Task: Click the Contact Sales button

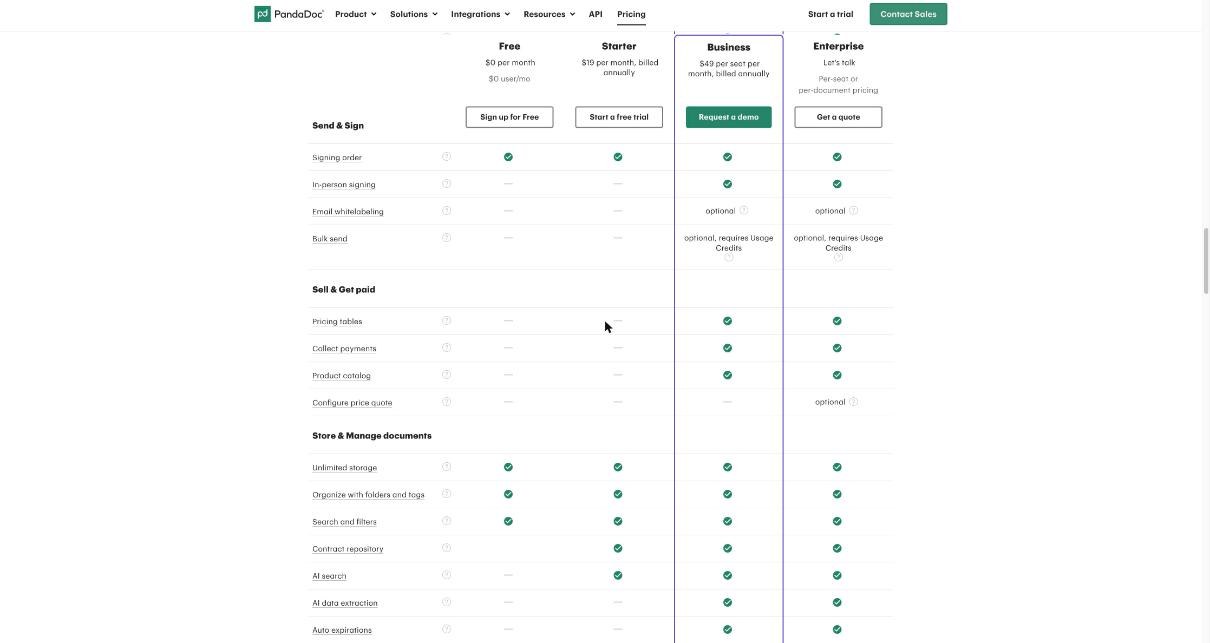Action: coord(908,14)
